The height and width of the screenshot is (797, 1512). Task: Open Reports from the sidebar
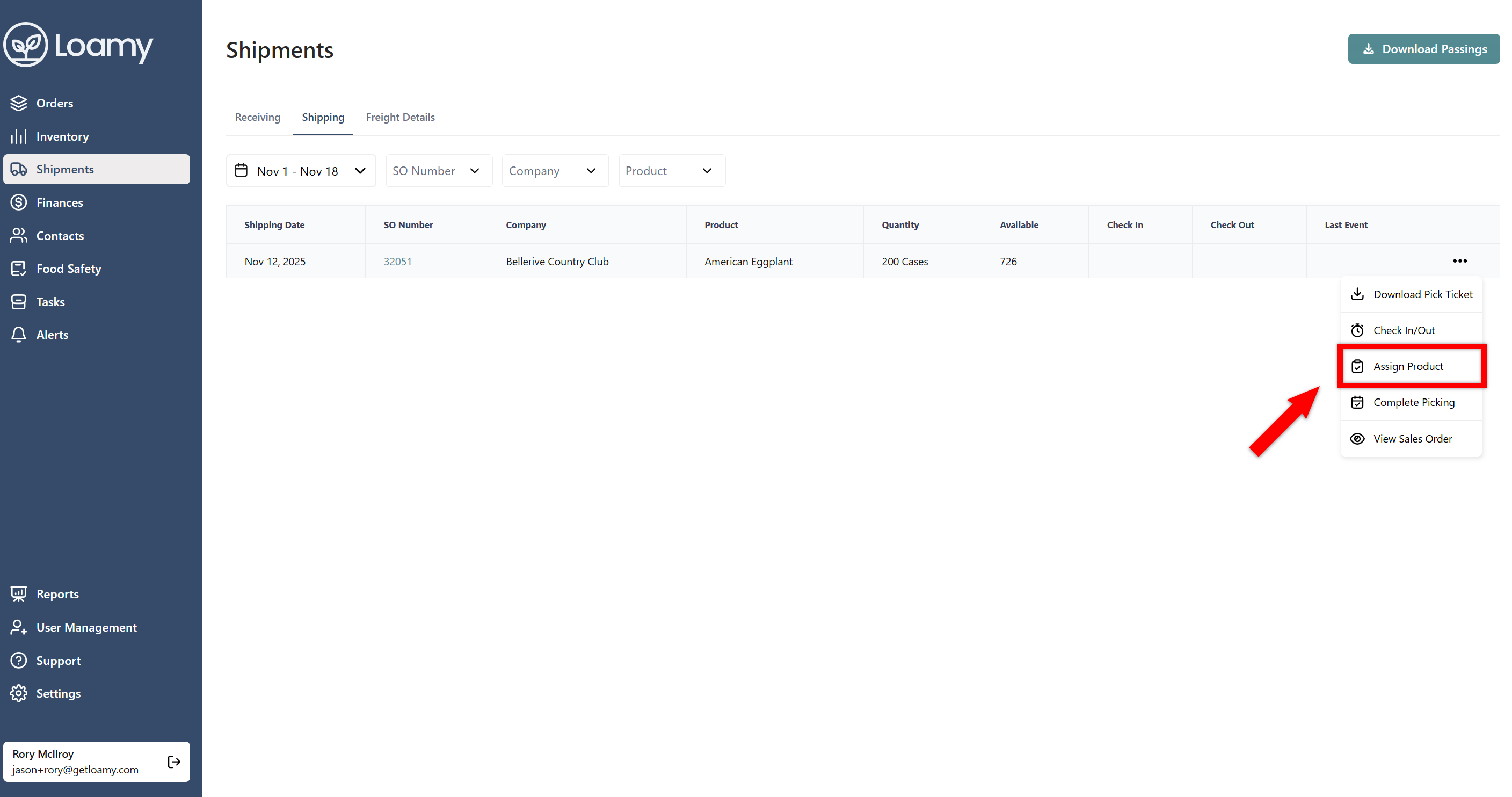pyautogui.click(x=57, y=594)
